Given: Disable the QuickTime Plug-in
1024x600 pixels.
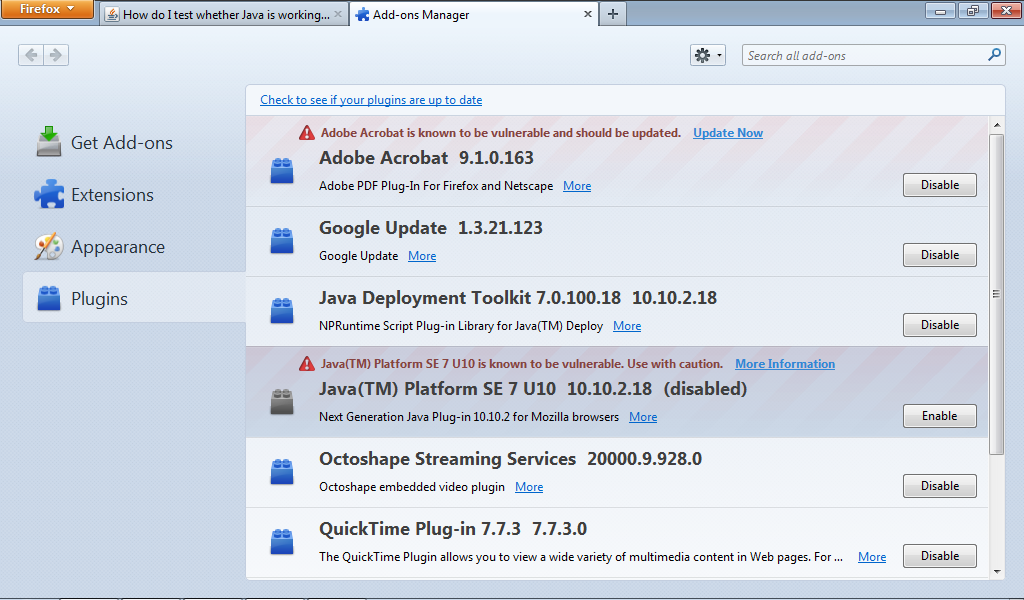Looking at the screenshot, I should tap(938, 555).
